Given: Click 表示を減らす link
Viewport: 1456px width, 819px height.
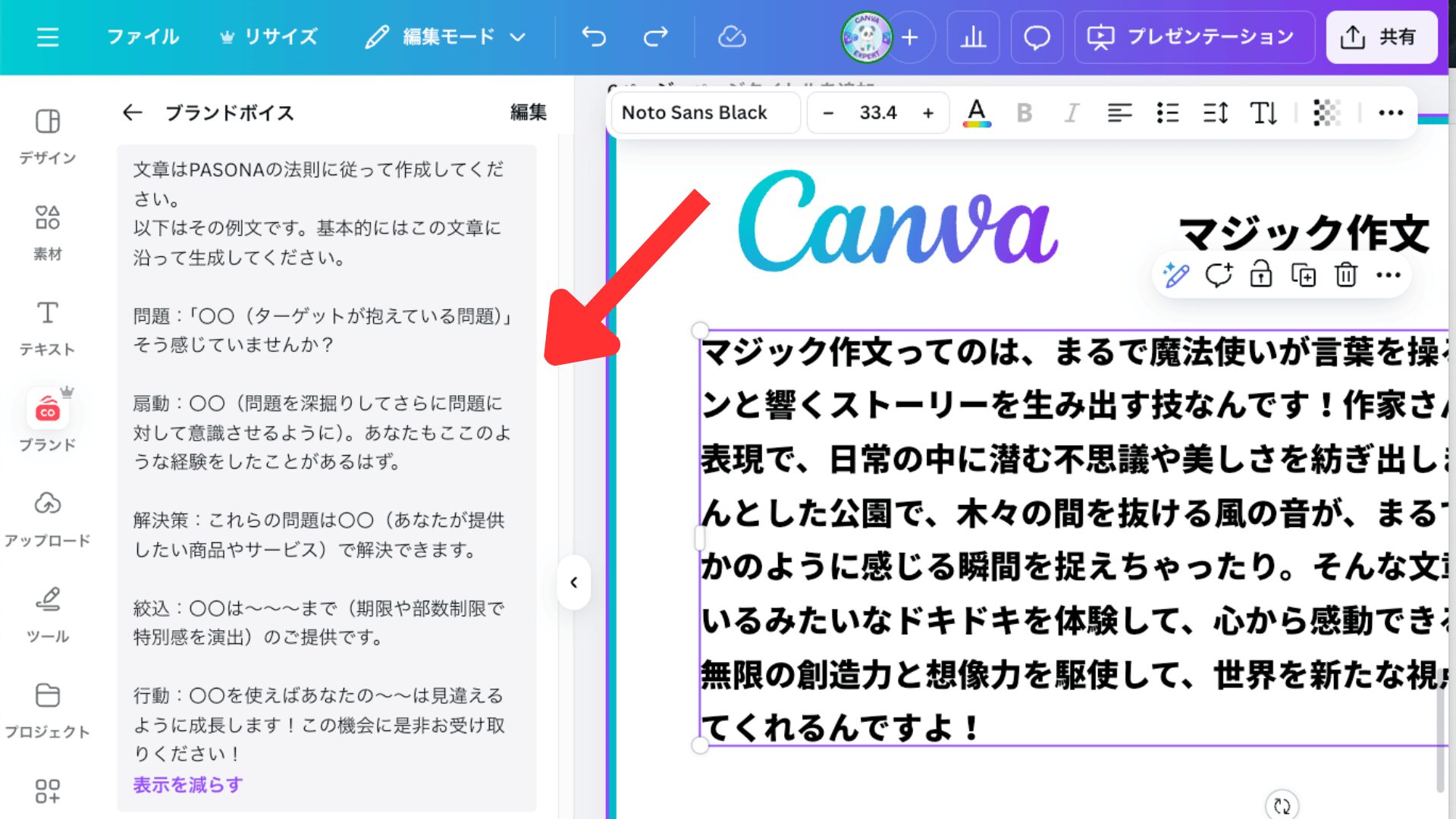Looking at the screenshot, I should pos(188,784).
